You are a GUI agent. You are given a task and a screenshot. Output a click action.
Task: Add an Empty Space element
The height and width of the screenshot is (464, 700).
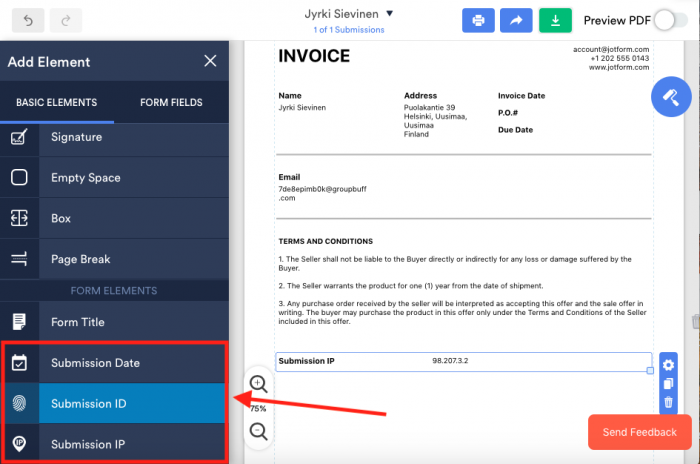pyautogui.click(x=114, y=177)
